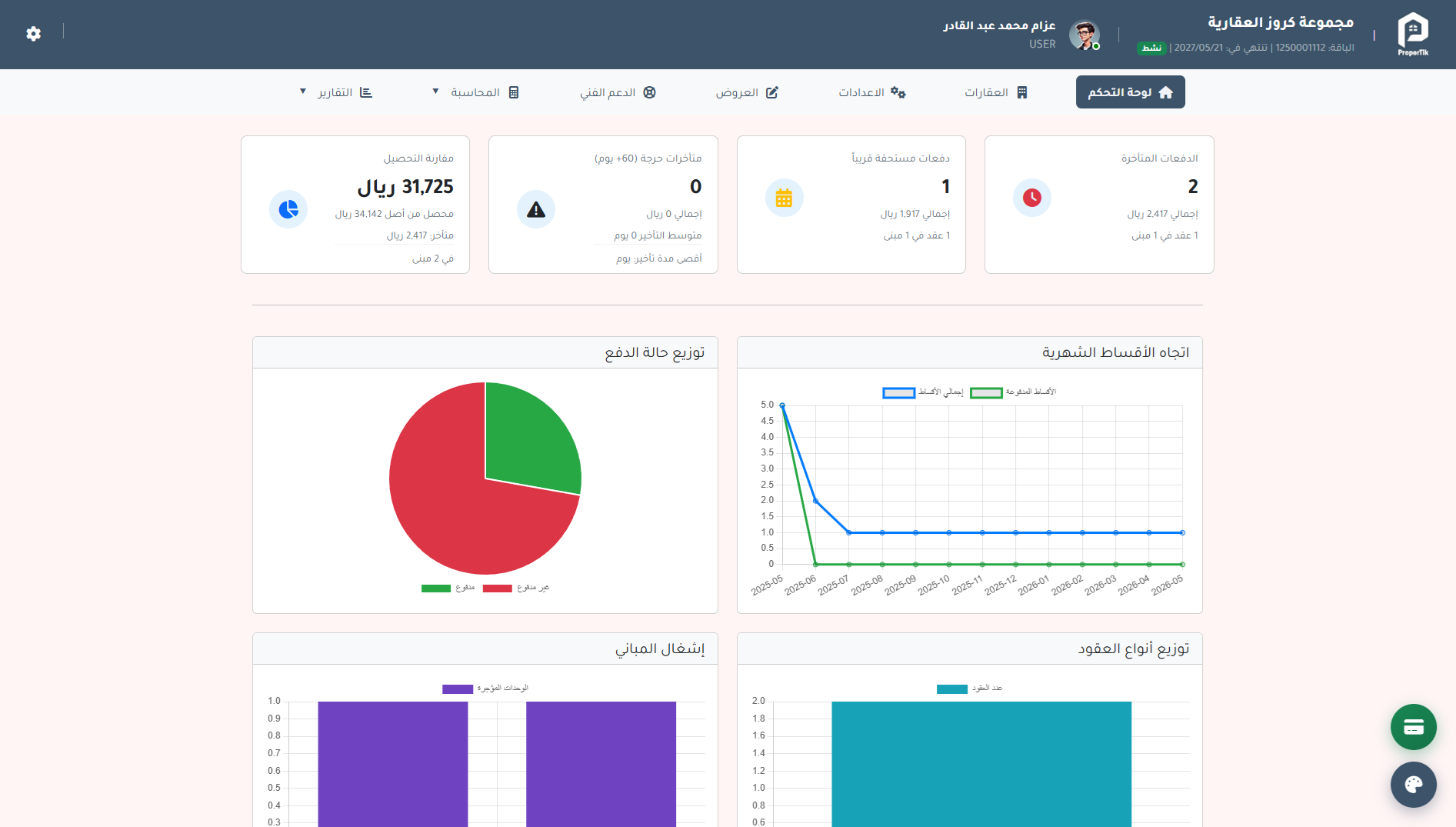
Task: Click the لوحة التحكم button
Action: pos(1130,92)
